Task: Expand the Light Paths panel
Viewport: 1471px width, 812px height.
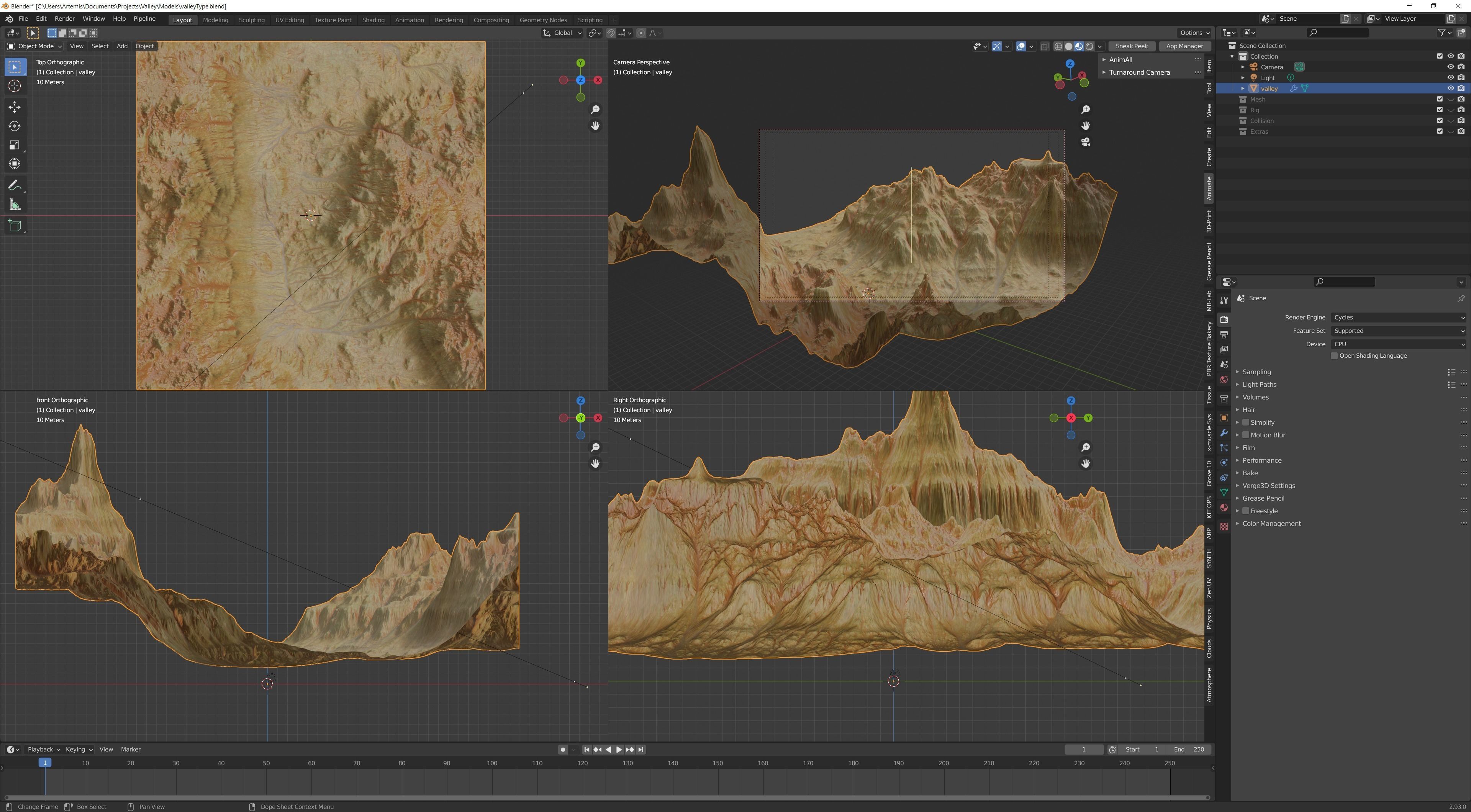Action: (x=1258, y=384)
